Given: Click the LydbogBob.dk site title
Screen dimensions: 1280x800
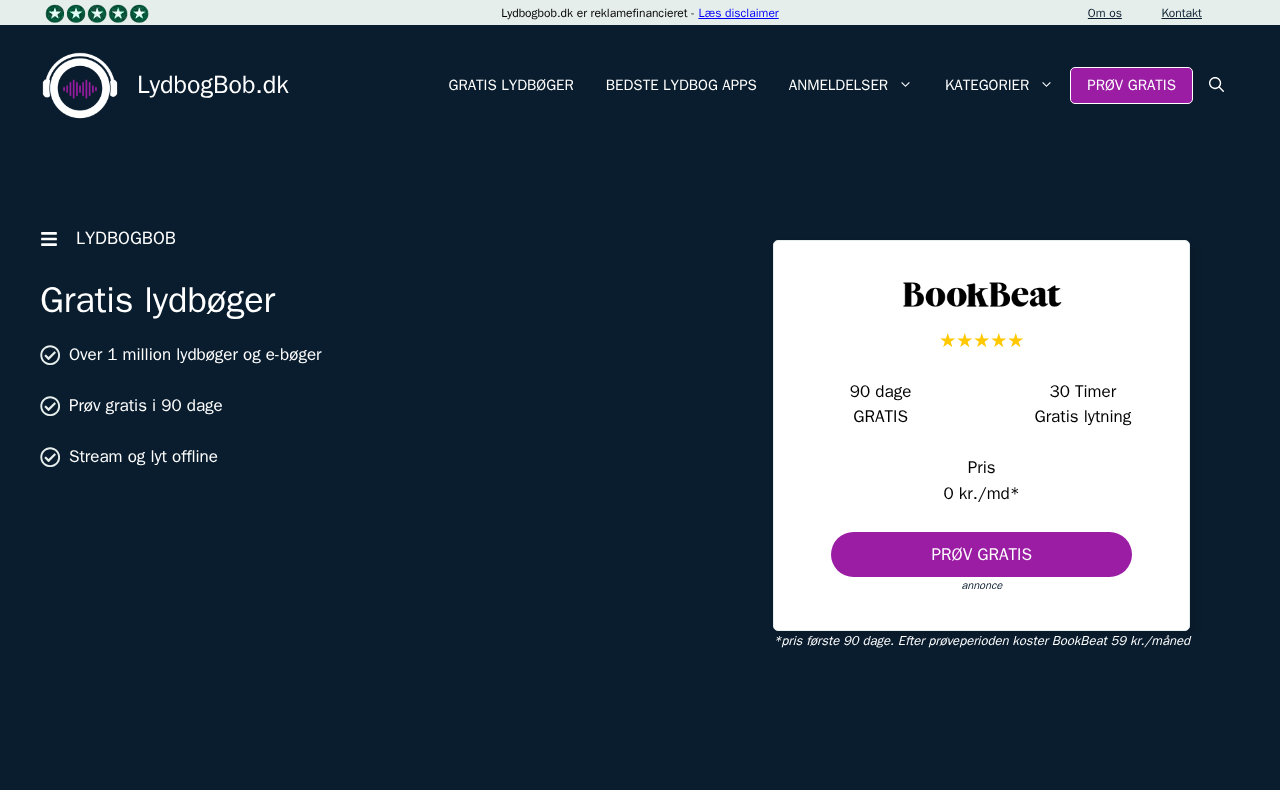Looking at the screenshot, I should 213,85.
